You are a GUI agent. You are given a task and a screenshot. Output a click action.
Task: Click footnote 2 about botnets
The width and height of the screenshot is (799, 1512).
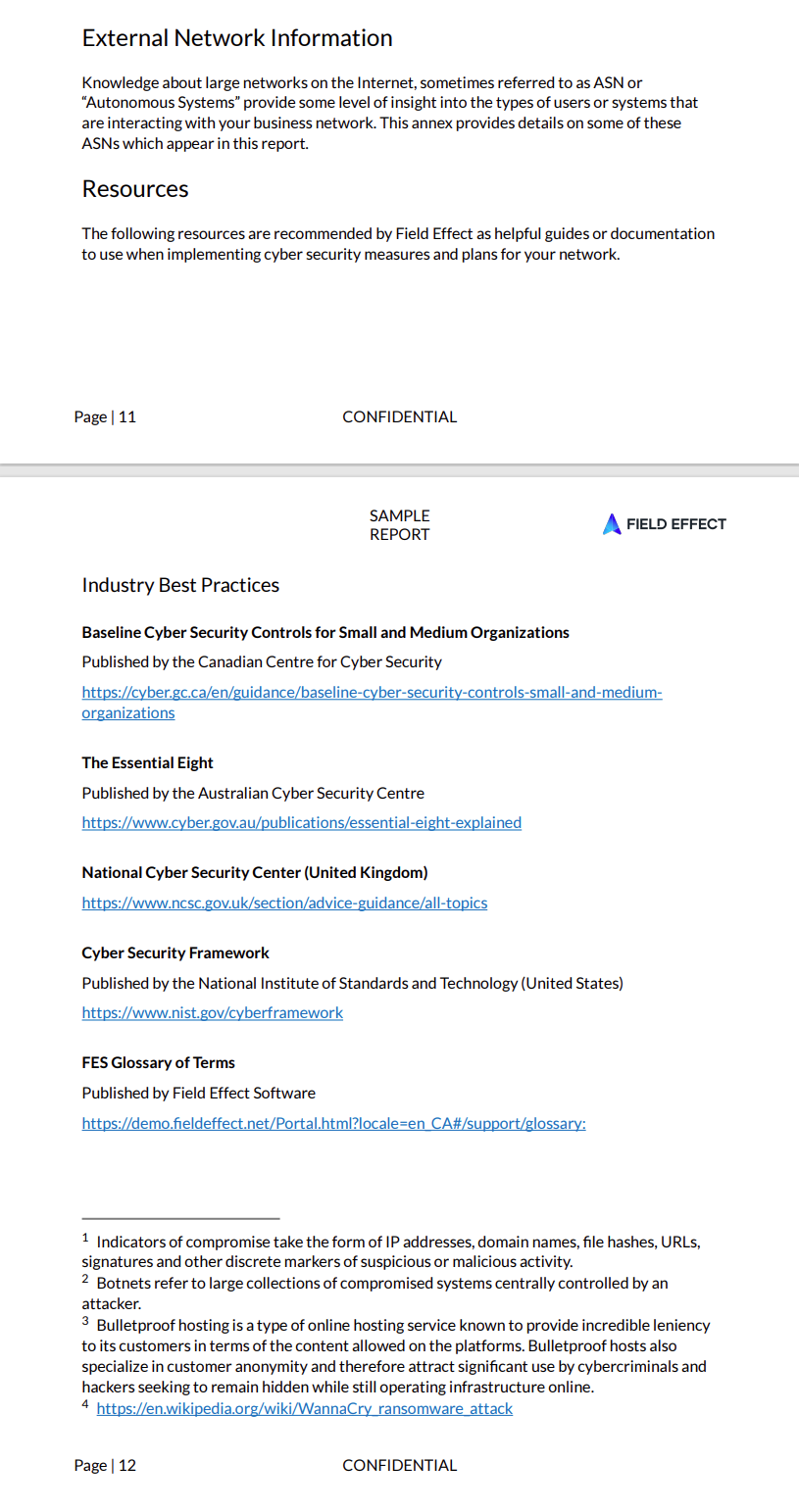(375, 1293)
